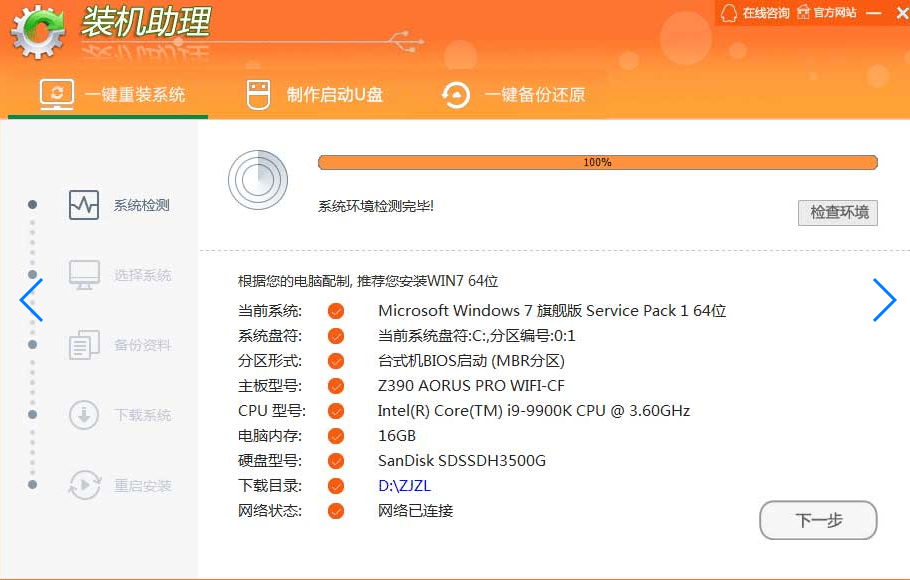Click the 100% orange progress bar

tap(597, 162)
